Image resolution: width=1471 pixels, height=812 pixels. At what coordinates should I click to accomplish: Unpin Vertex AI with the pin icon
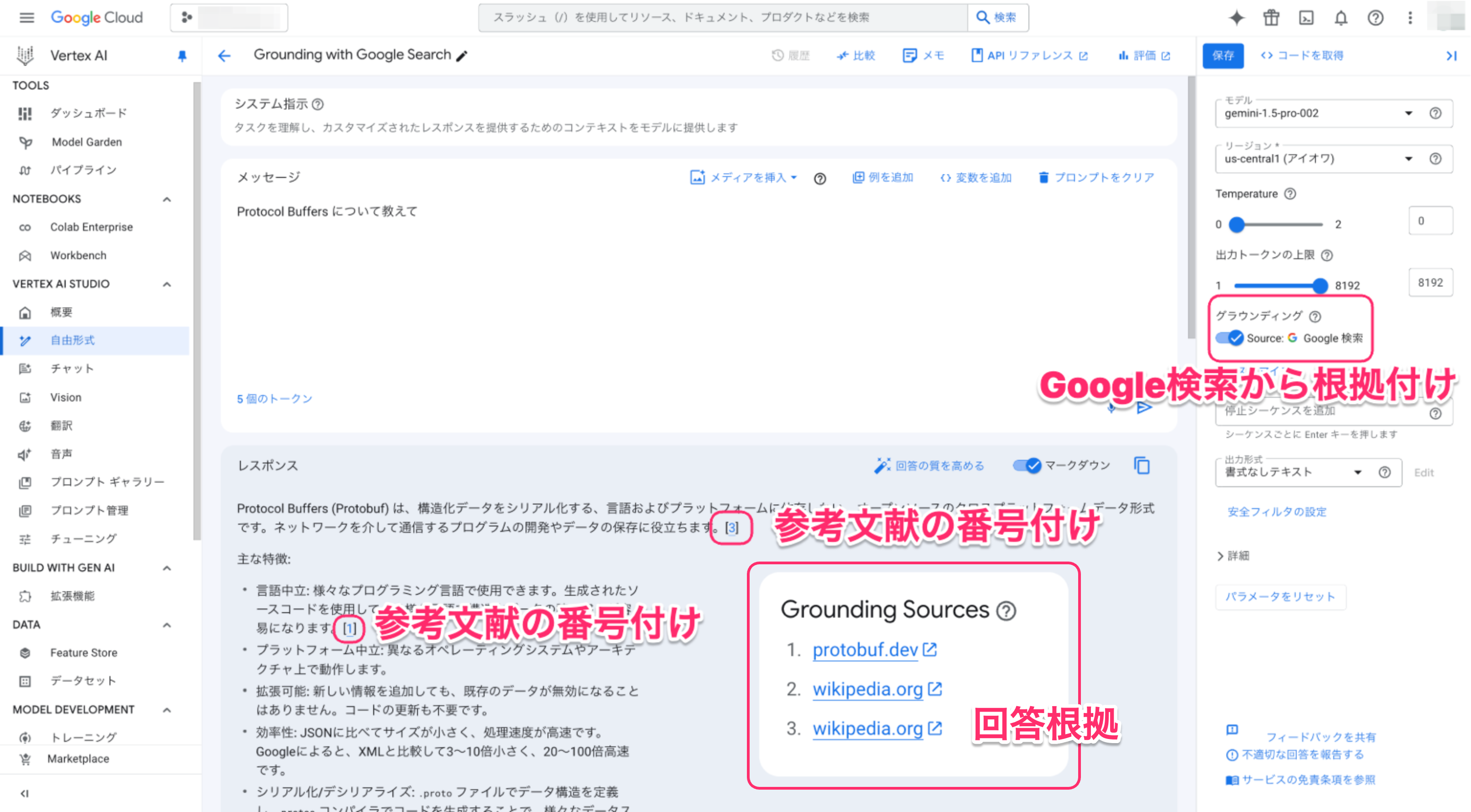click(x=182, y=55)
